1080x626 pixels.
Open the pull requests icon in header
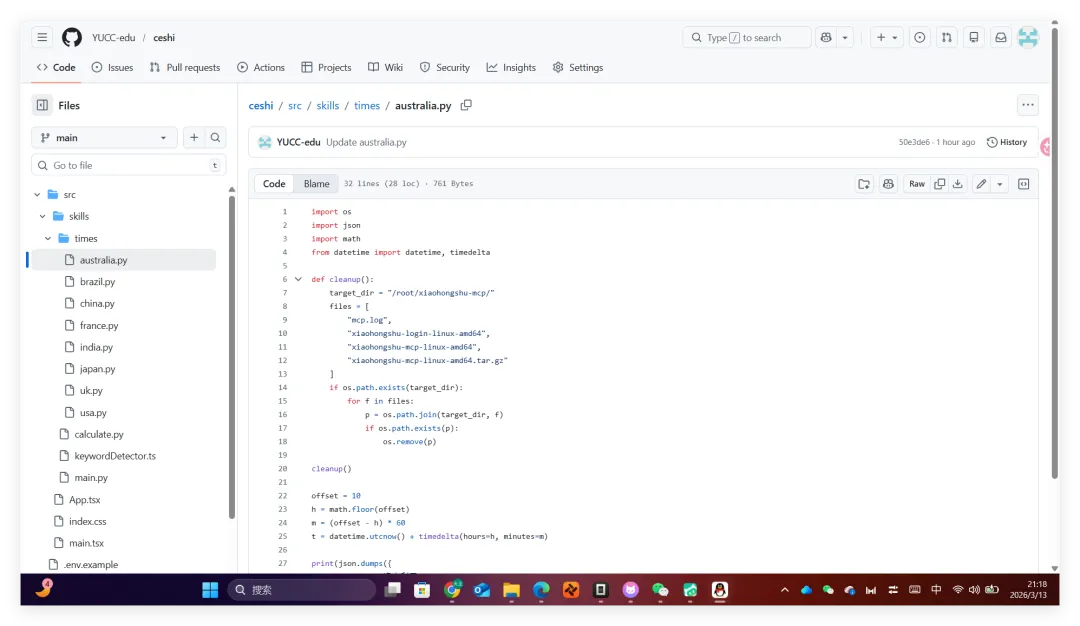click(947, 37)
